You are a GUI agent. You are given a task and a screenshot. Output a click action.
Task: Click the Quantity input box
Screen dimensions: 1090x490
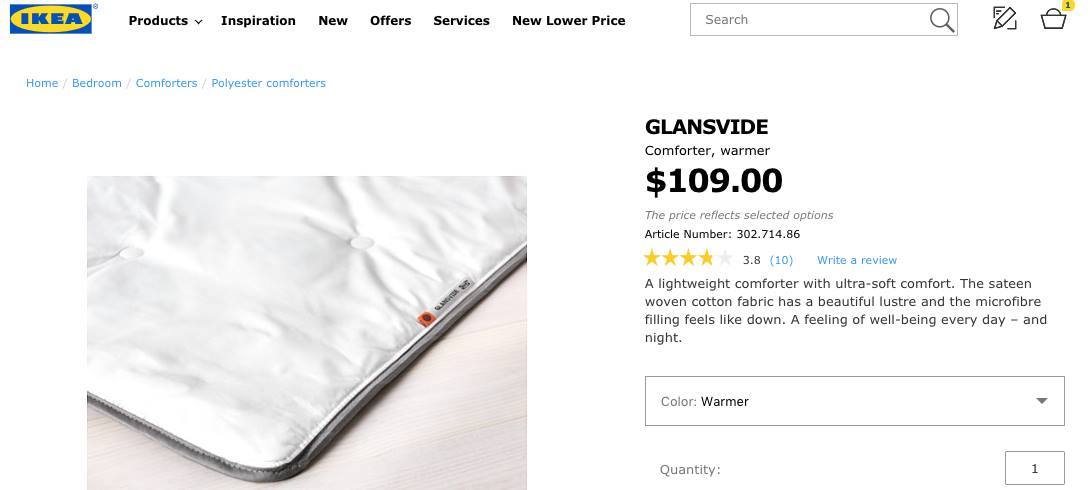coord(1034,468)
